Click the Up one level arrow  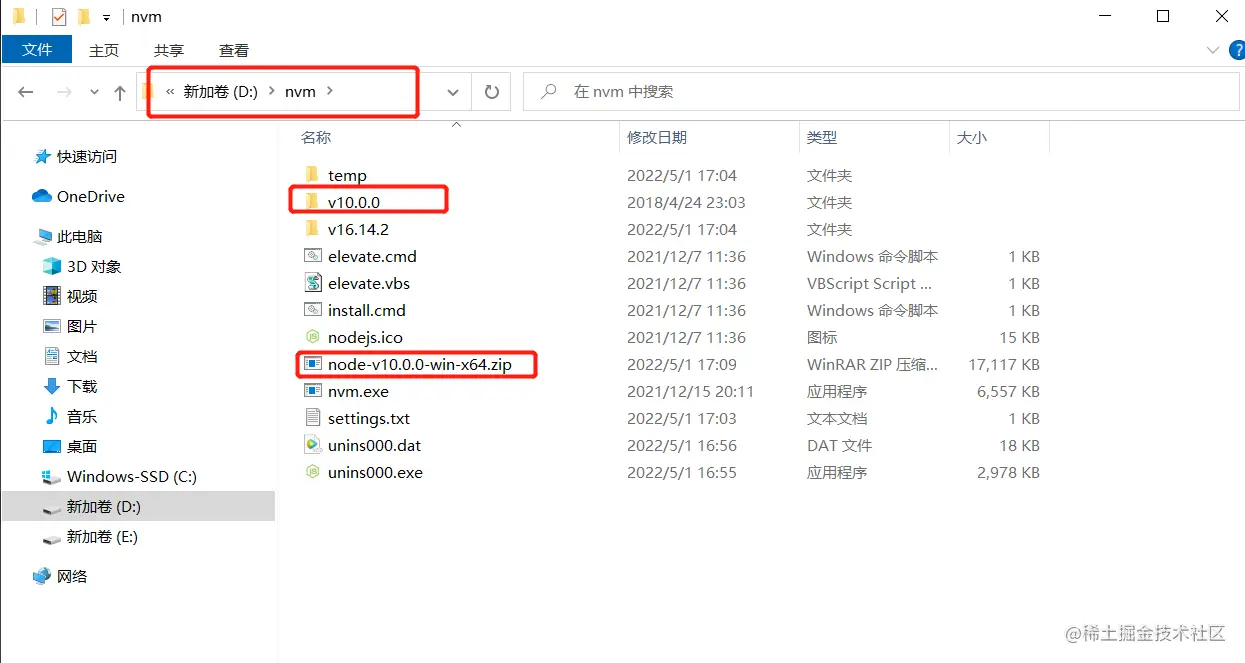120,91
